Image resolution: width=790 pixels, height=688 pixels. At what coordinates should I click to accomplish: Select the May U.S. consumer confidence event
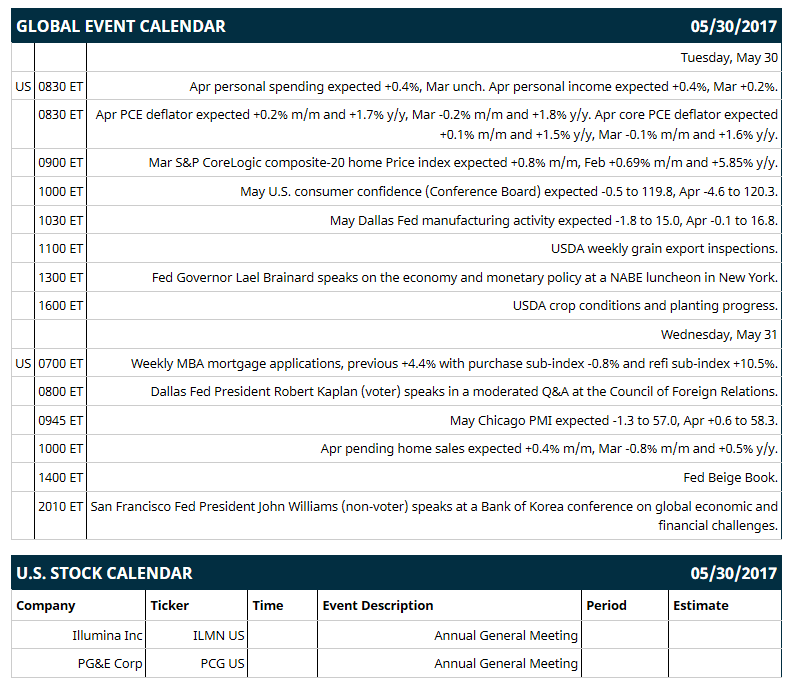(x=508, y=191)
